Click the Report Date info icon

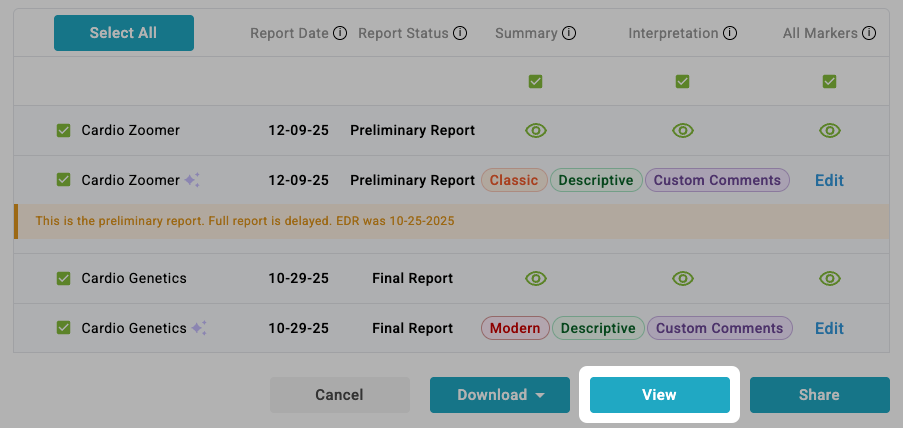point(340,33)
